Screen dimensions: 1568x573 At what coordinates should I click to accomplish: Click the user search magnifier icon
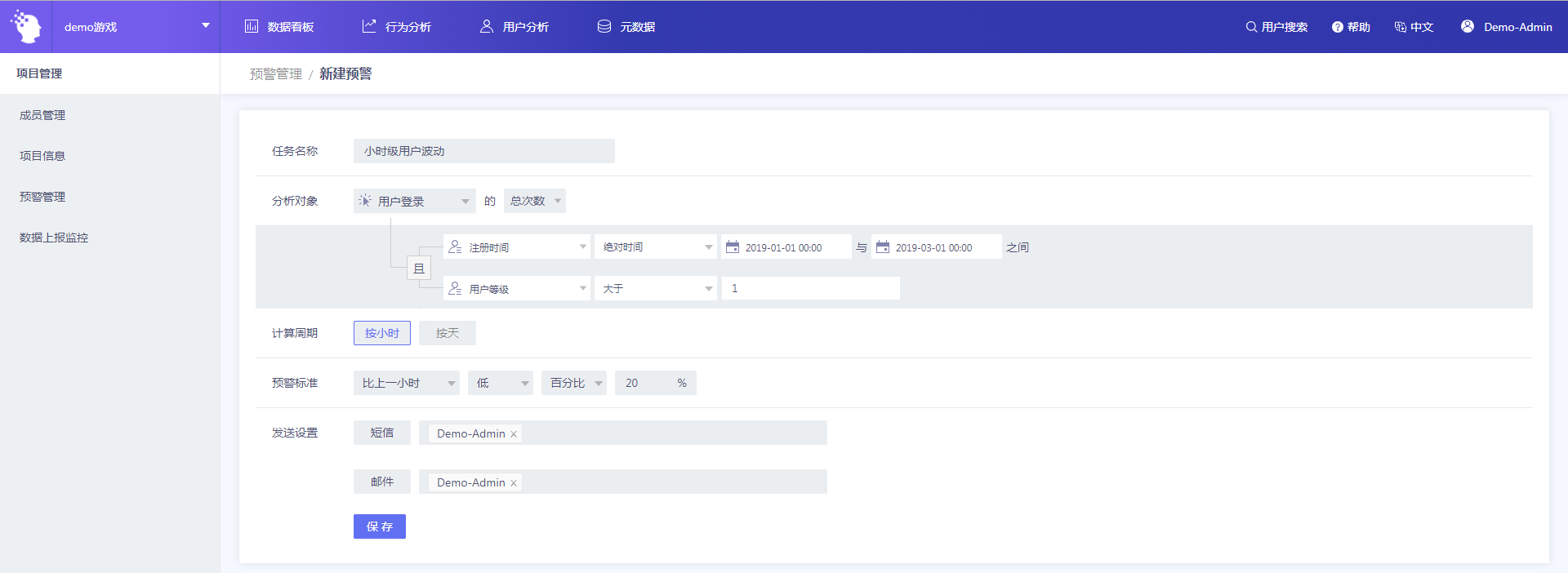pyautogui.click(x=1250, y=27)
